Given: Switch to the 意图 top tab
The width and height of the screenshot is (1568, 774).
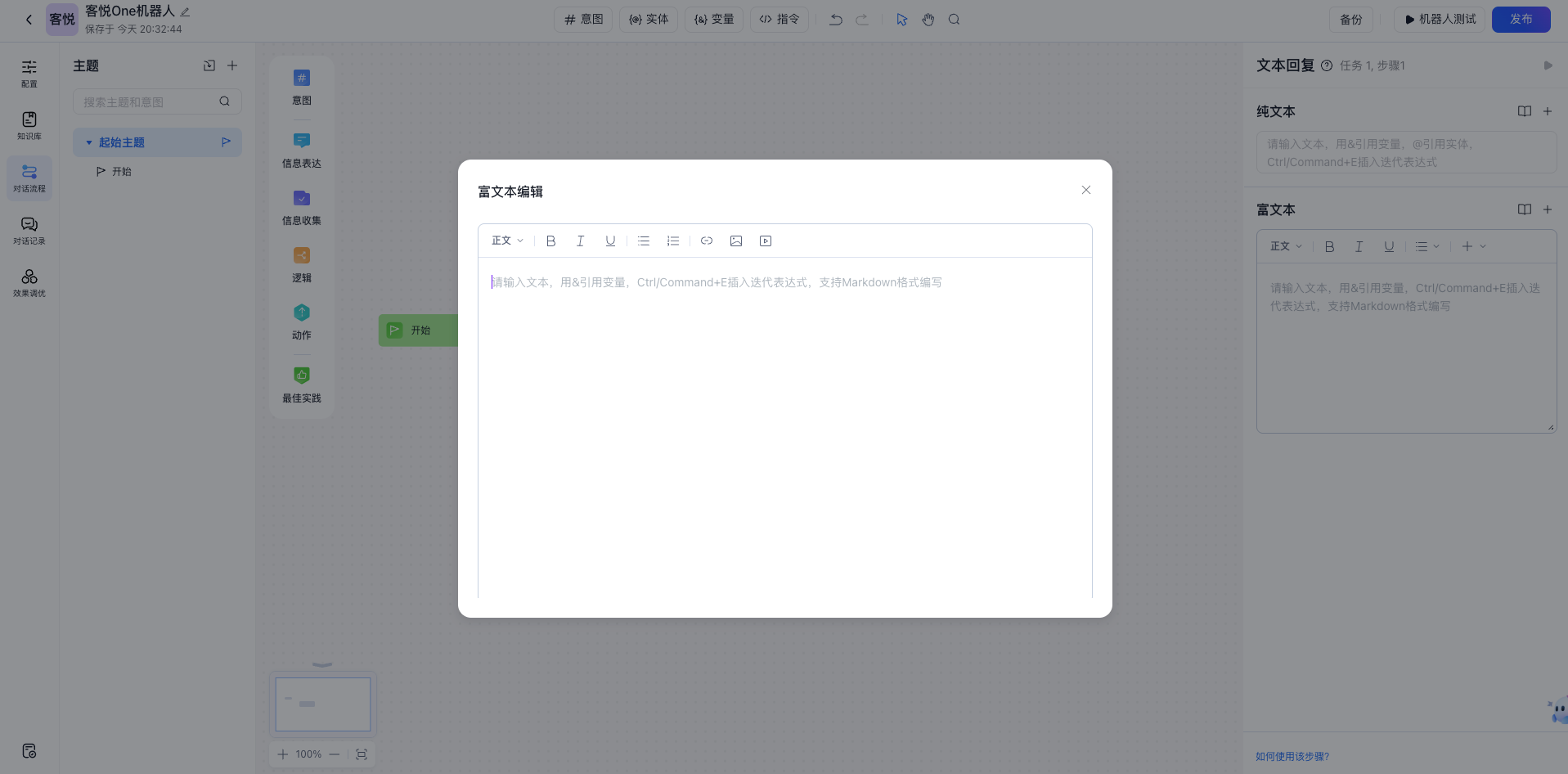Looking at the screenshot, I should (584, 19).
